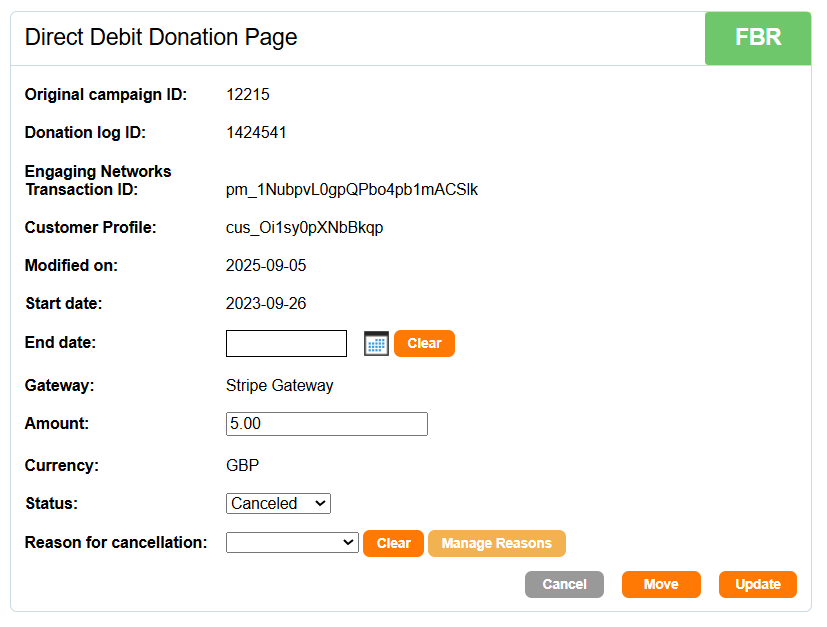The height and width of the screenshot is (627, 827).
Task: Clear the End date value
Action: pyautogui.click(x=424, y=344)
